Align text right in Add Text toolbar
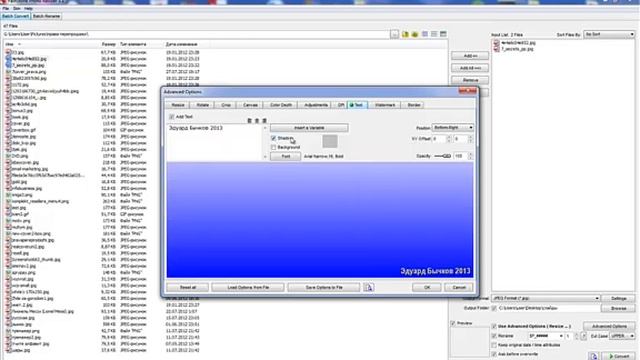 [264, 120]
